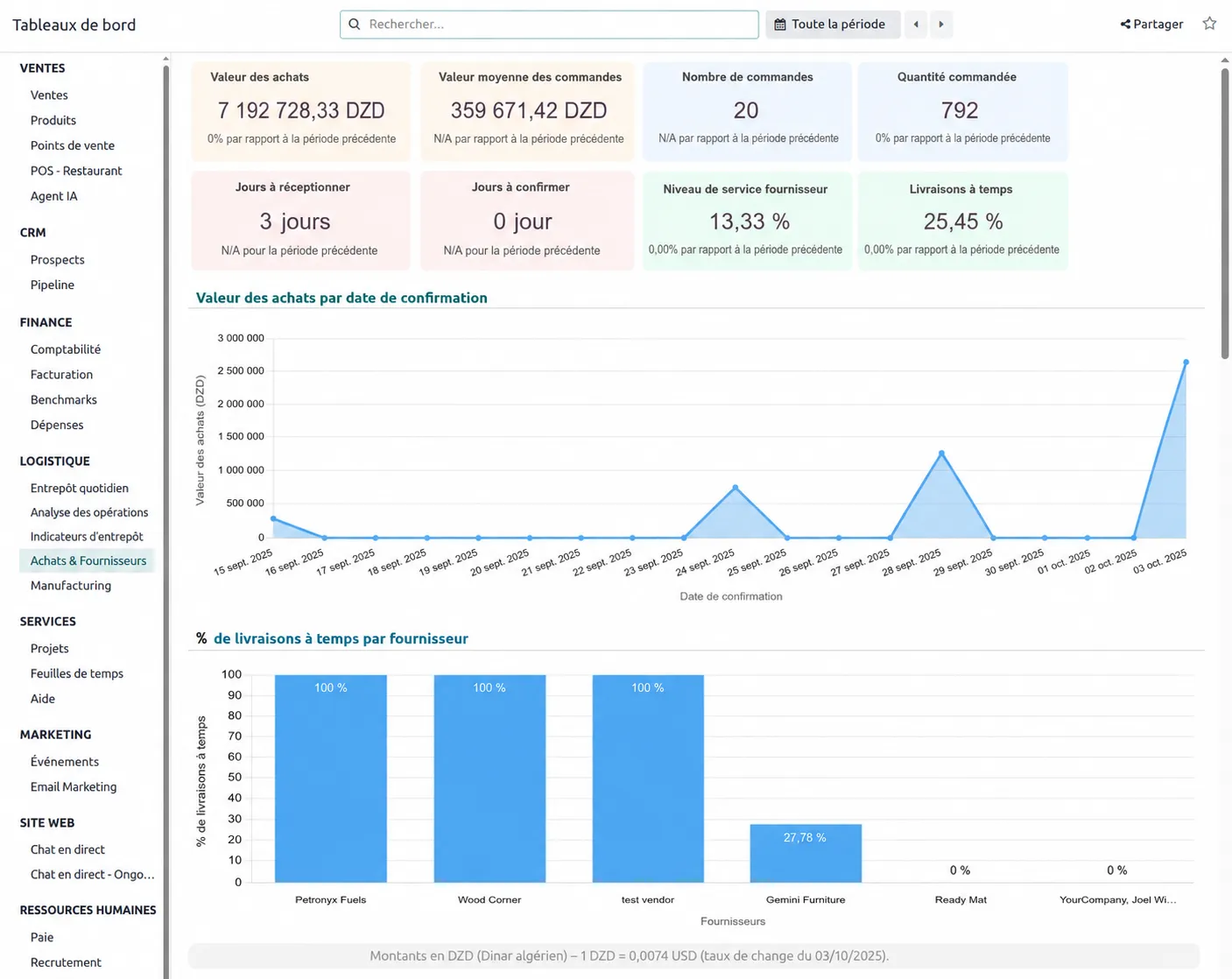Click the Partager share icon
Viewport: 1232px width, 979px height.
point(1125,25)
